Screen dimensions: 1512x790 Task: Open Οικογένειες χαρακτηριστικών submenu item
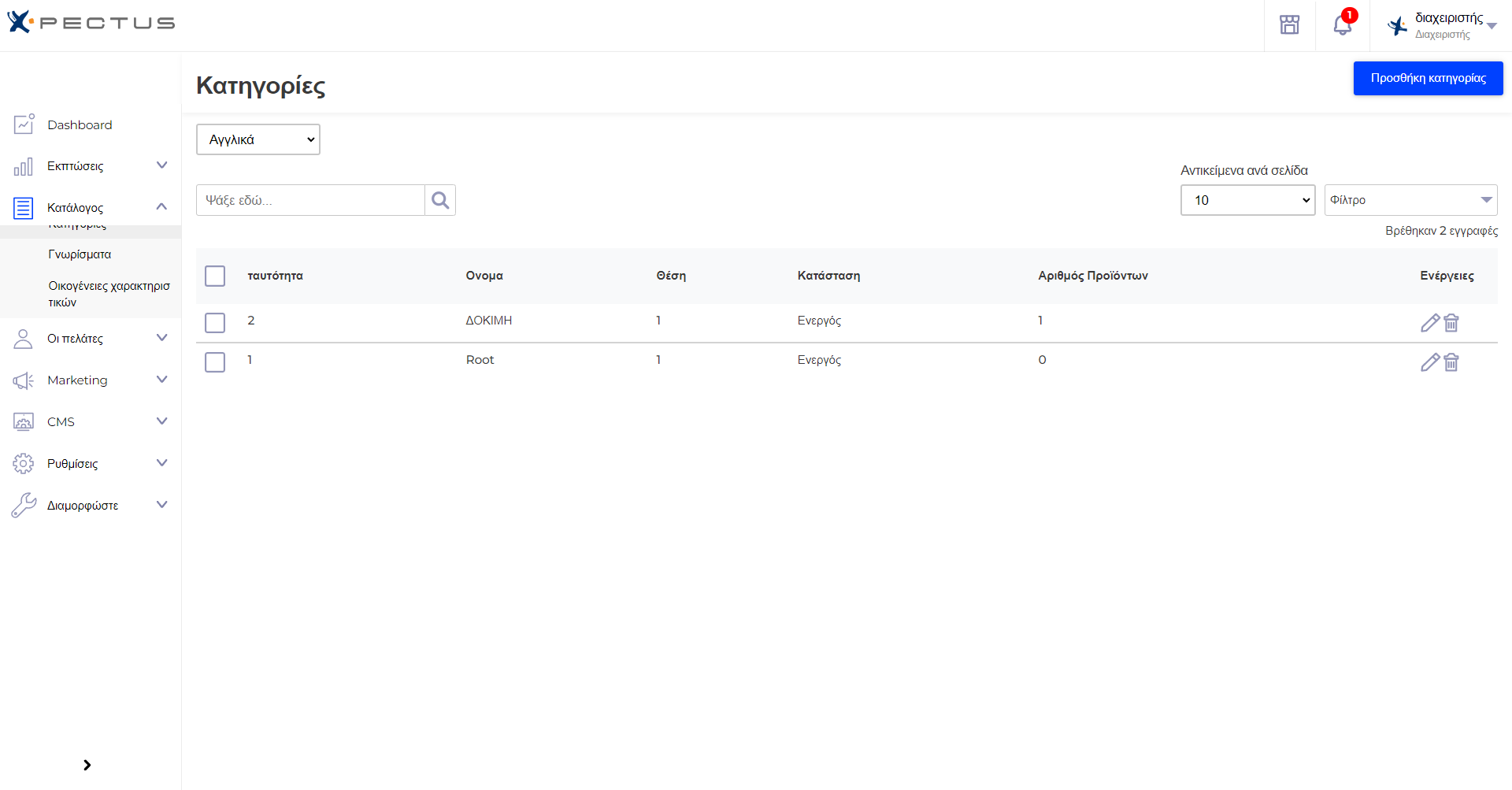pos(109,294)
